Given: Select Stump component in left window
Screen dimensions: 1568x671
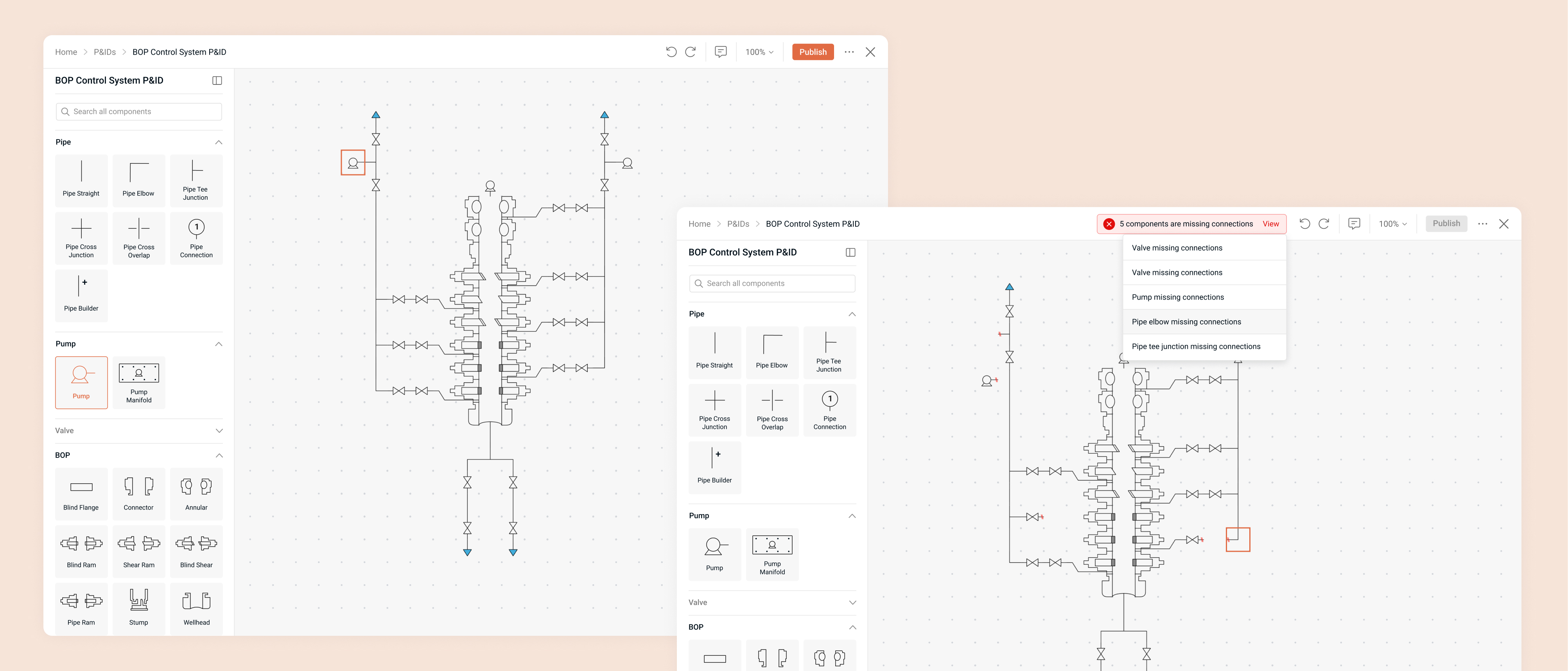Looking at the screenshot, I should [x=139, y=609].
